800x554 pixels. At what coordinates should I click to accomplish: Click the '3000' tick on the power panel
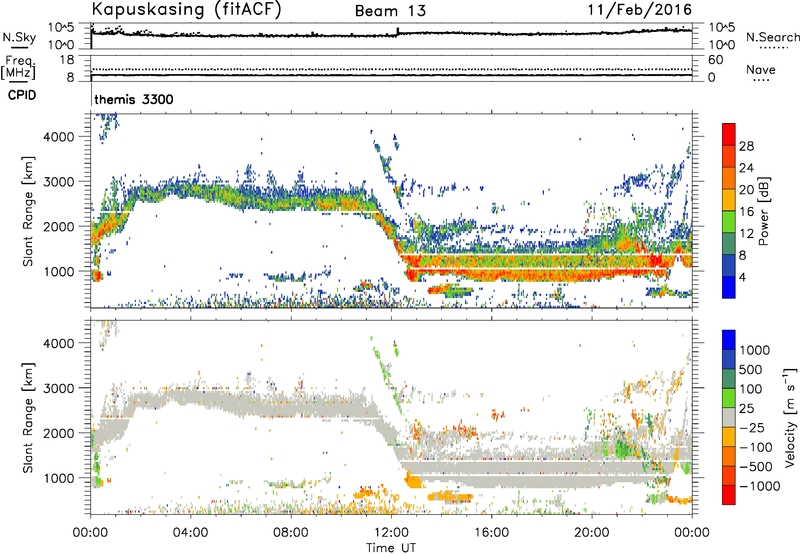click(x=58, y=182)
